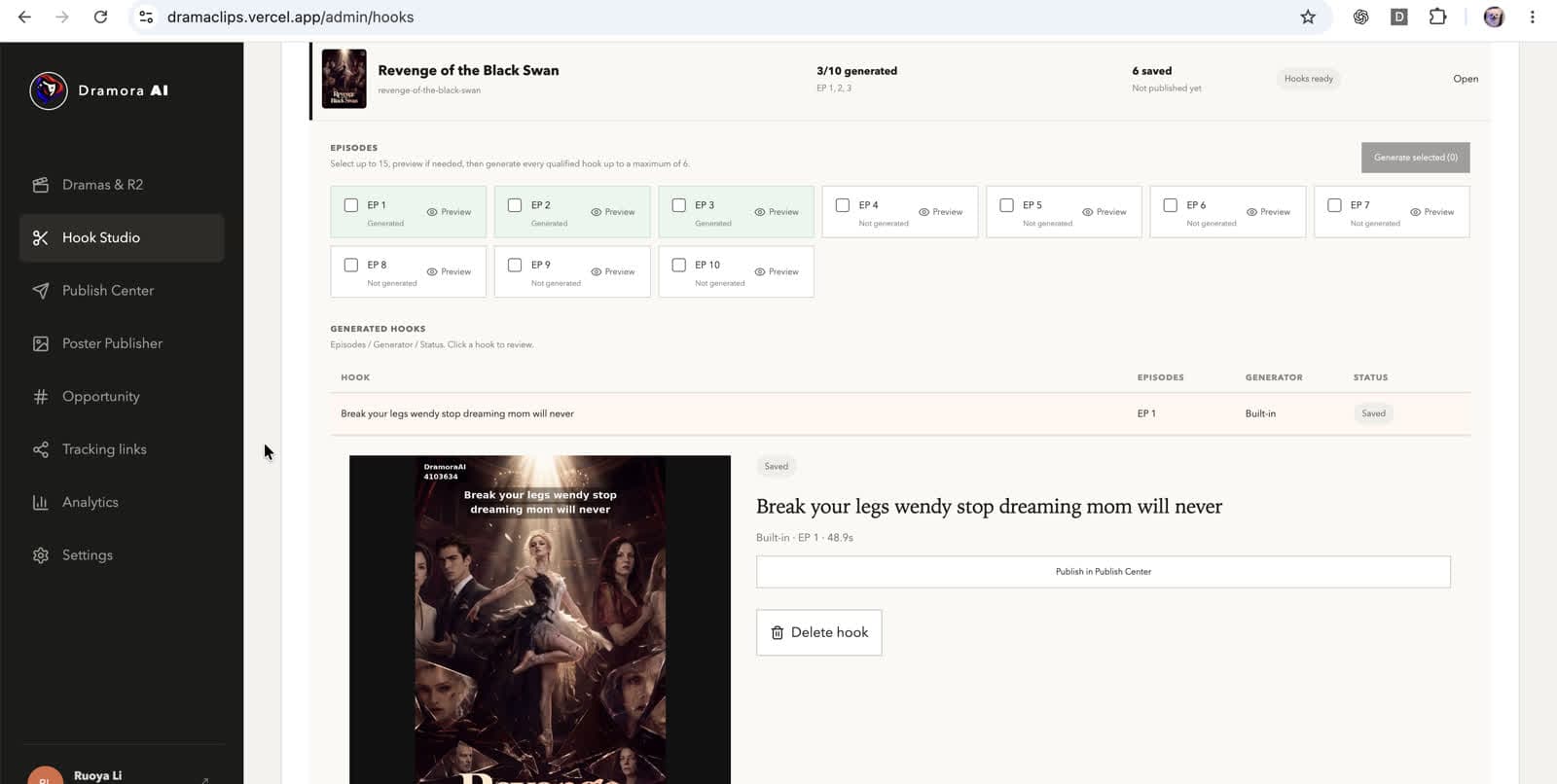Preview episode EP 3
1557x784 pixels.
pos(777,212)
